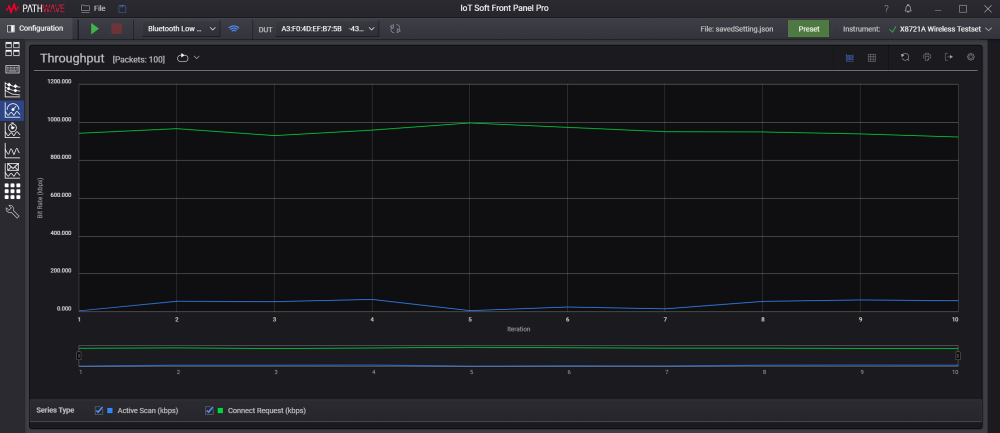Open notifications bell icon
1000x433 pixels.
pos(908,8)
